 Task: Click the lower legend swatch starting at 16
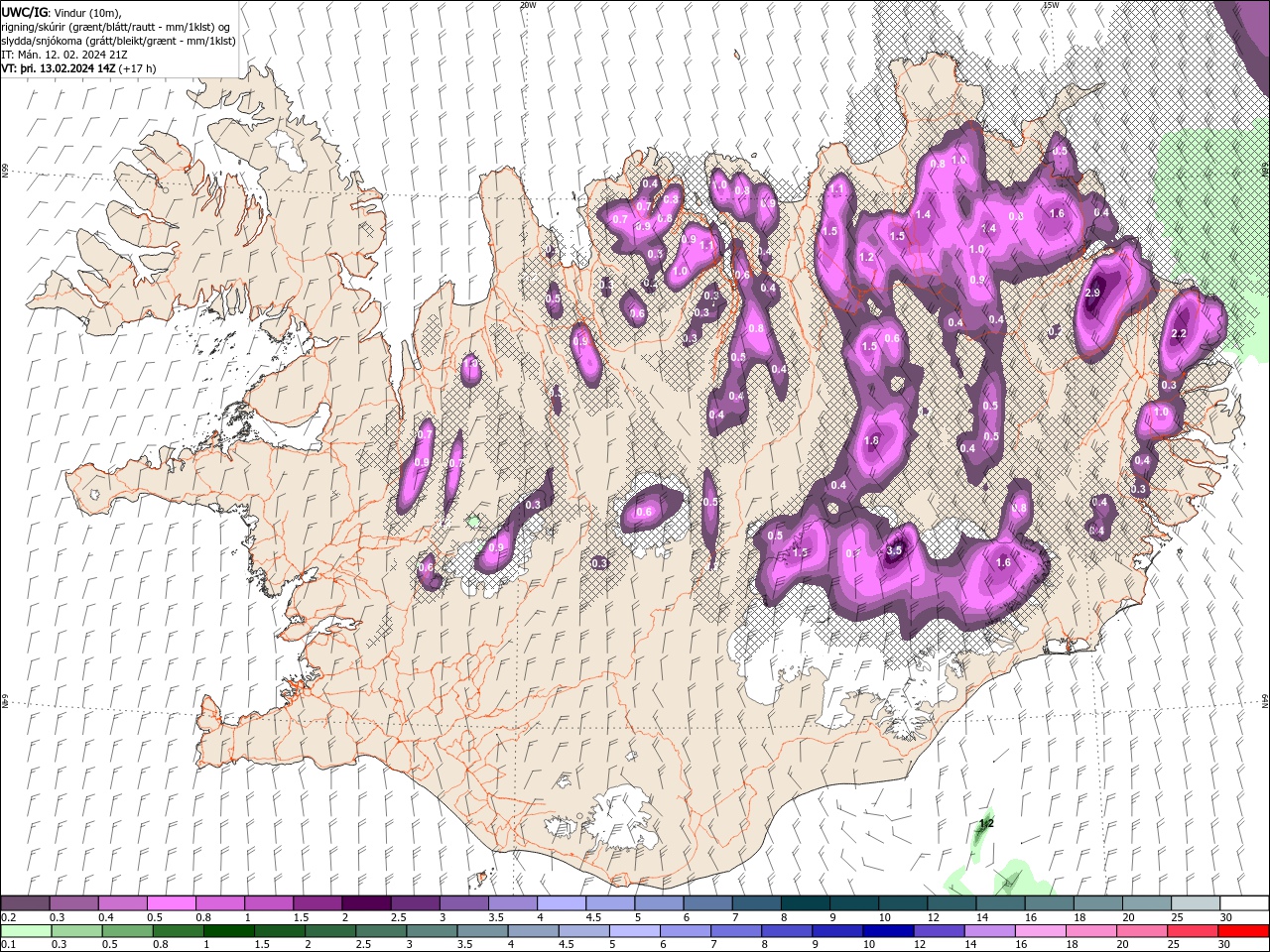pyautogui.click(x=1040, y=931)
